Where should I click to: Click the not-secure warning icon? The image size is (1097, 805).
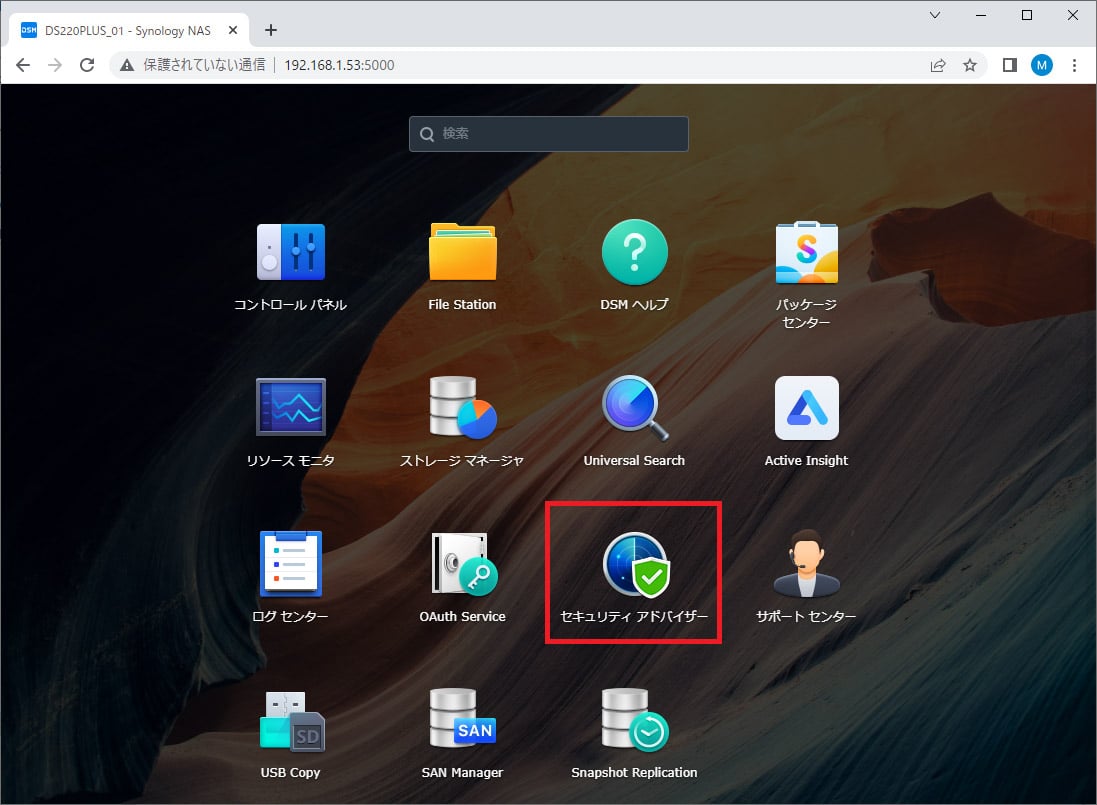click(127, 65)
